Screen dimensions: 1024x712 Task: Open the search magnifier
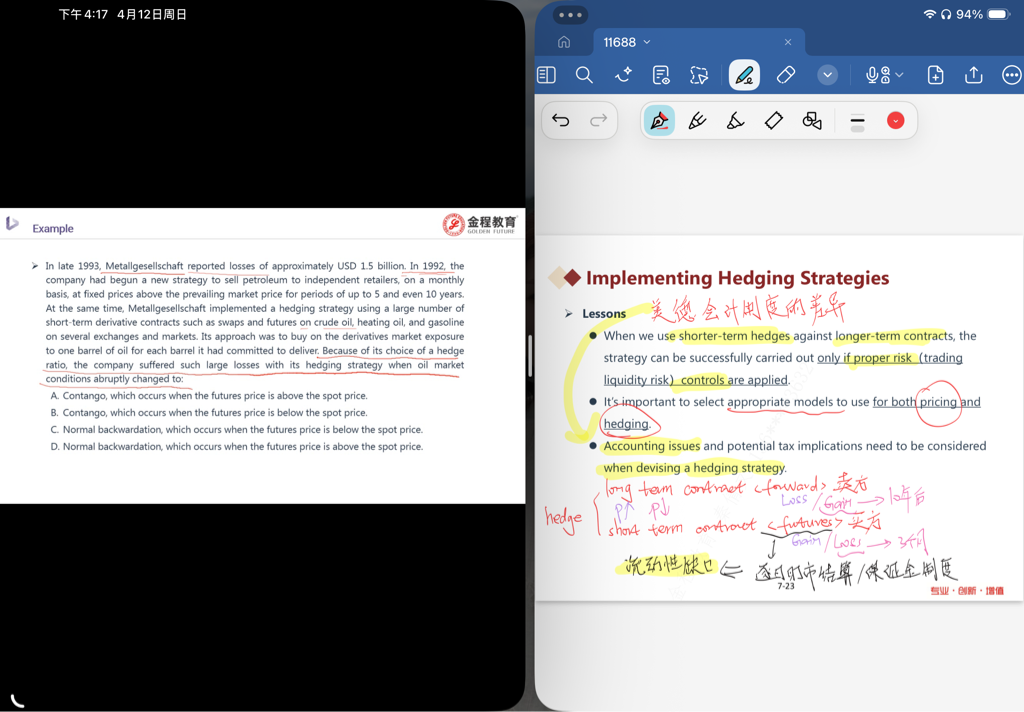coord(584,75)
